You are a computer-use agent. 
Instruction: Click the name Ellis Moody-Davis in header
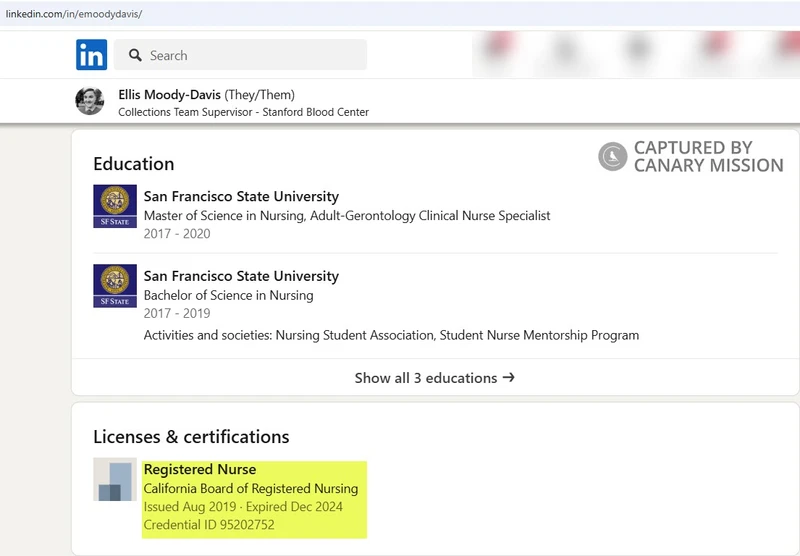tap(169, 95)
